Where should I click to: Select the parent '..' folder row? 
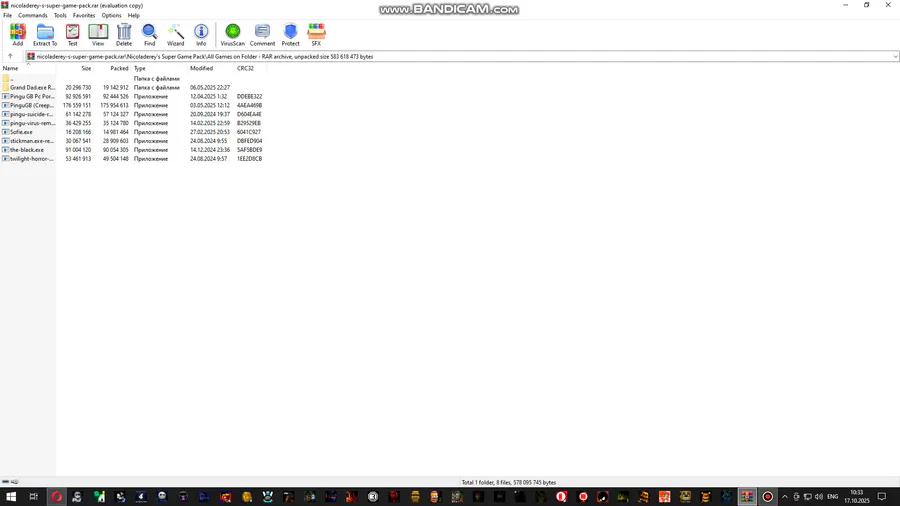click(x=132, y=79)
